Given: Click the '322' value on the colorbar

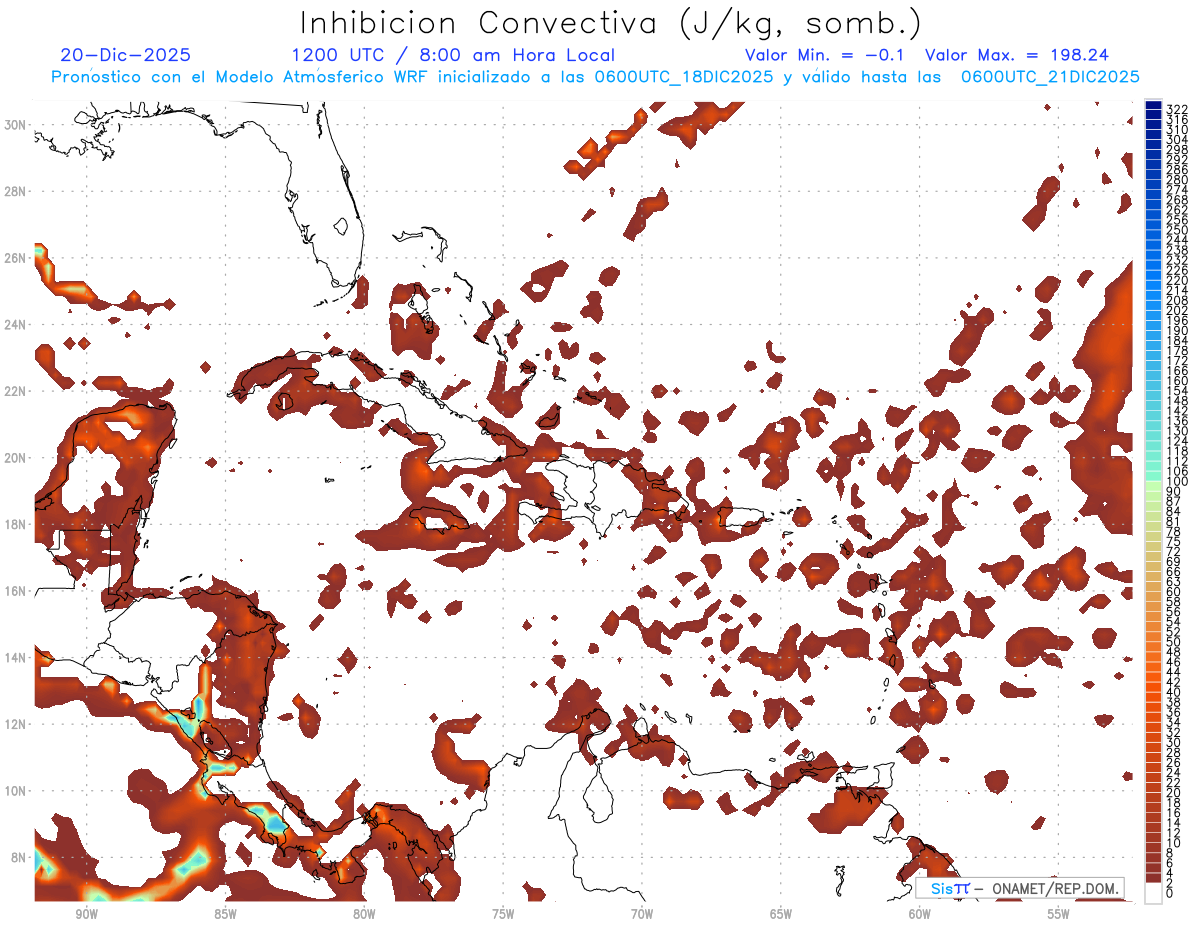Looking at the screenshot, I should 1177,108.
